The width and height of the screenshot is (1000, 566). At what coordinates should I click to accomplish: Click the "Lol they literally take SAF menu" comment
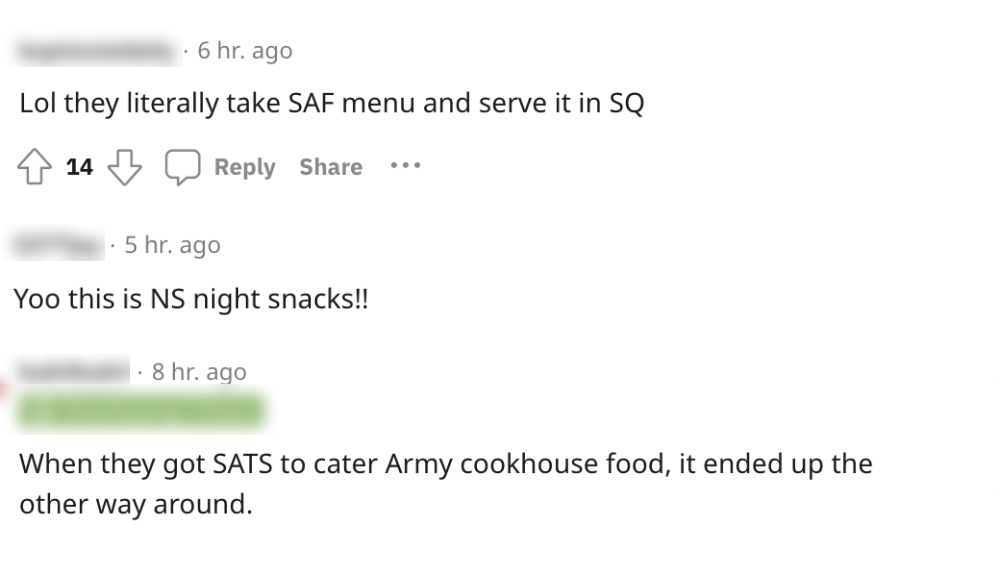[x=331, y=104]
